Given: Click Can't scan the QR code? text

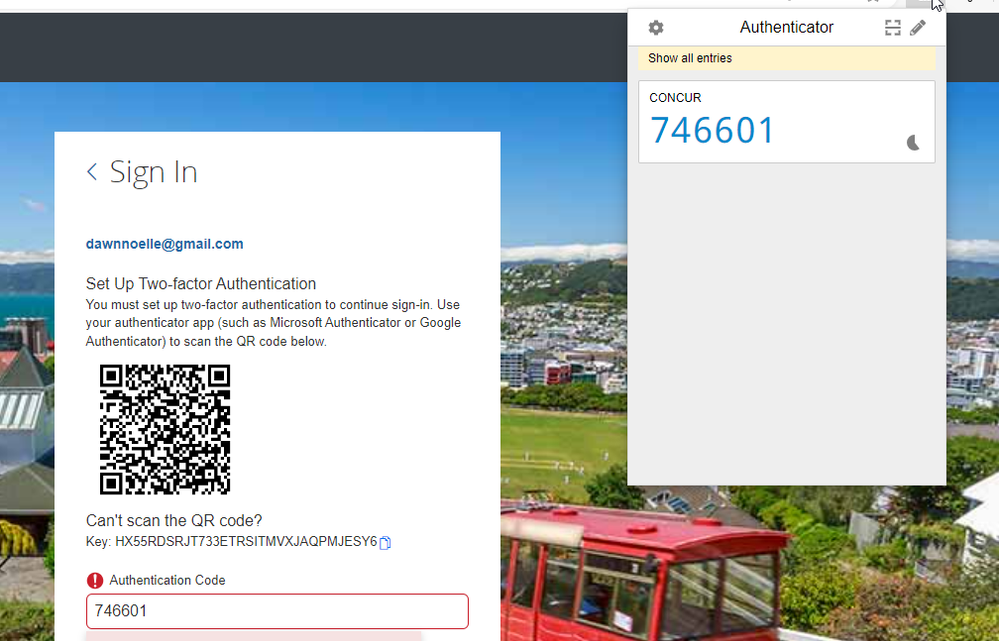Looking at the screenshot, I should click(174, 521).
